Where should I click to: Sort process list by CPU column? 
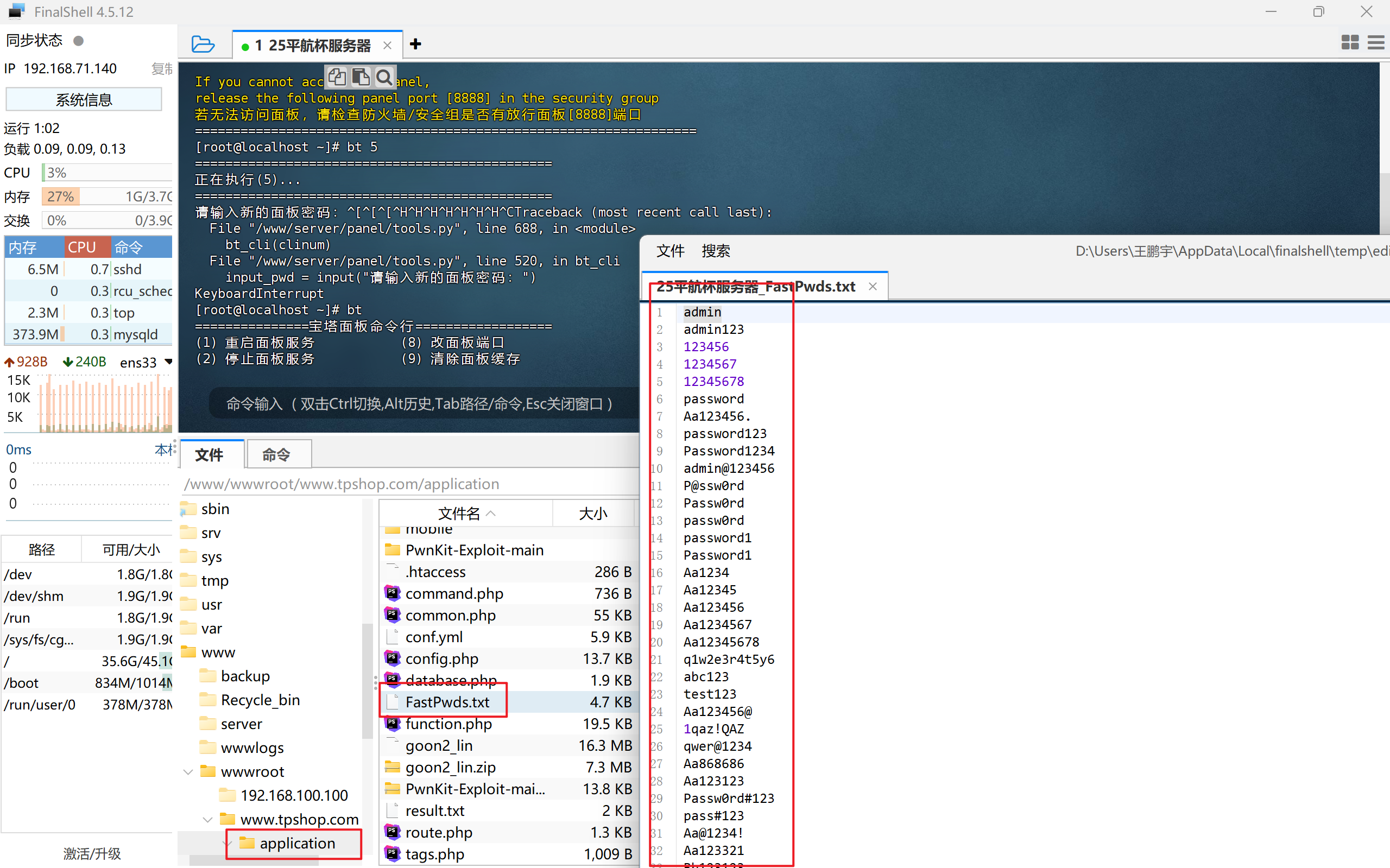click(87, 248)
